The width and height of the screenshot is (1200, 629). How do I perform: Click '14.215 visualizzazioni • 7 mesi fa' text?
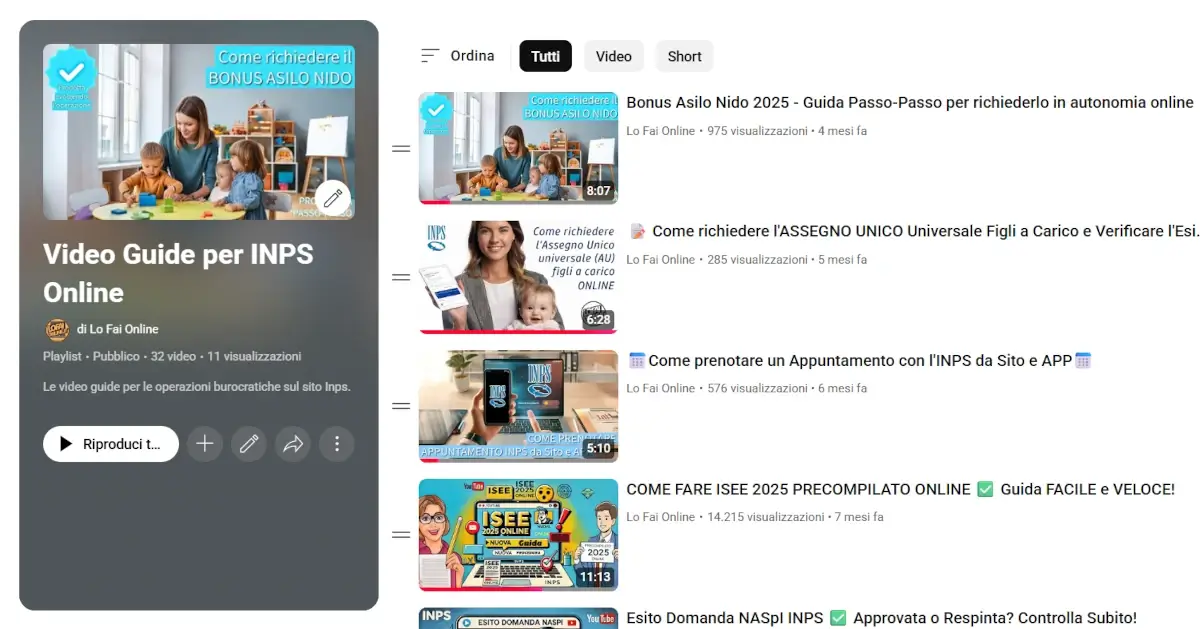(795, 518)
